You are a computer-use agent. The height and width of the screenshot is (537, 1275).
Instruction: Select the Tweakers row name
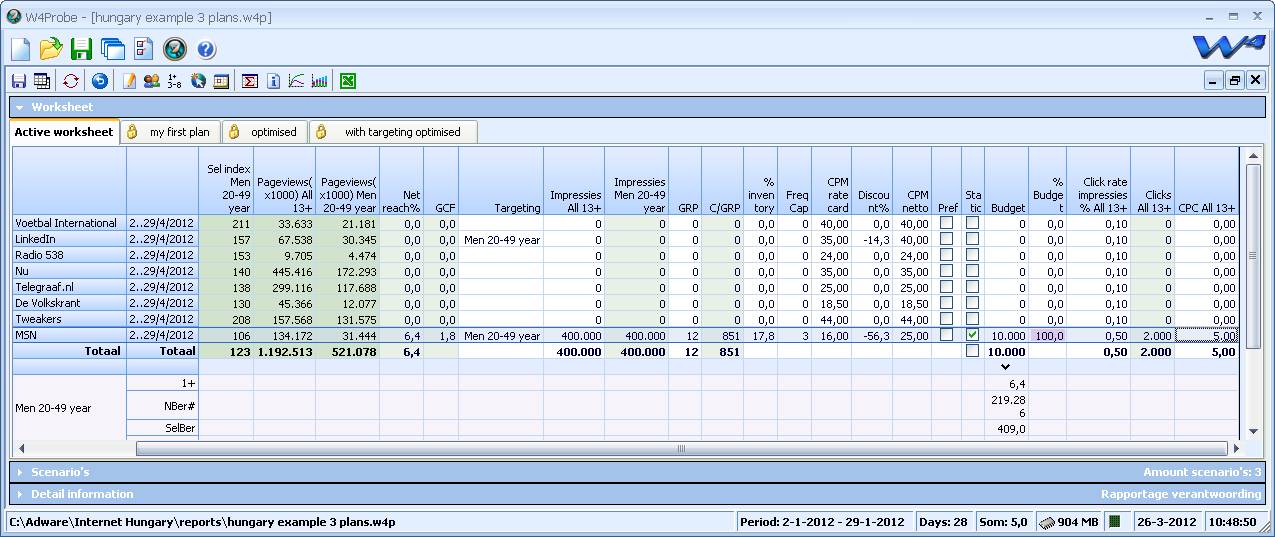pos(69,319)
